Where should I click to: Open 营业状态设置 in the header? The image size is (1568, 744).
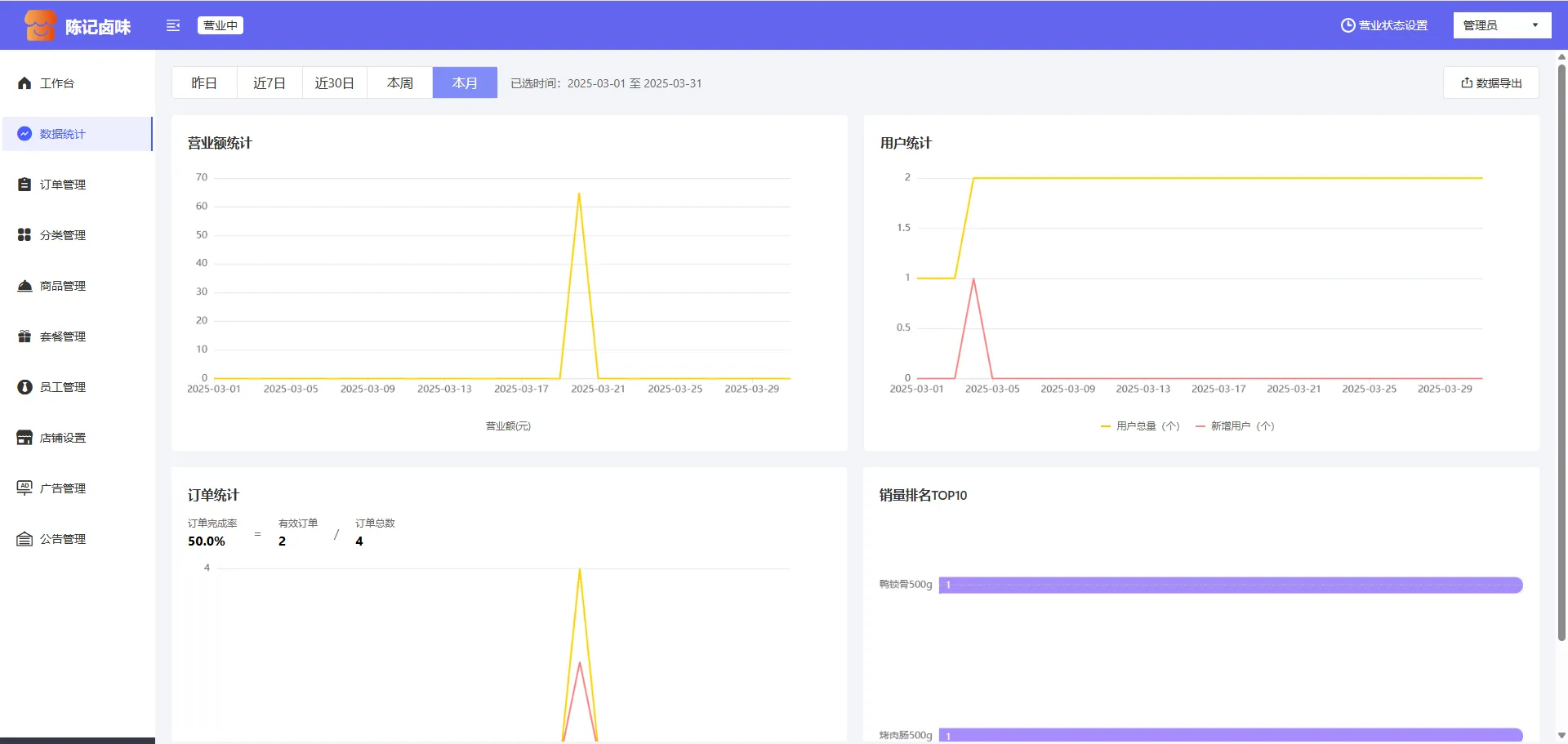[1384, 25]
